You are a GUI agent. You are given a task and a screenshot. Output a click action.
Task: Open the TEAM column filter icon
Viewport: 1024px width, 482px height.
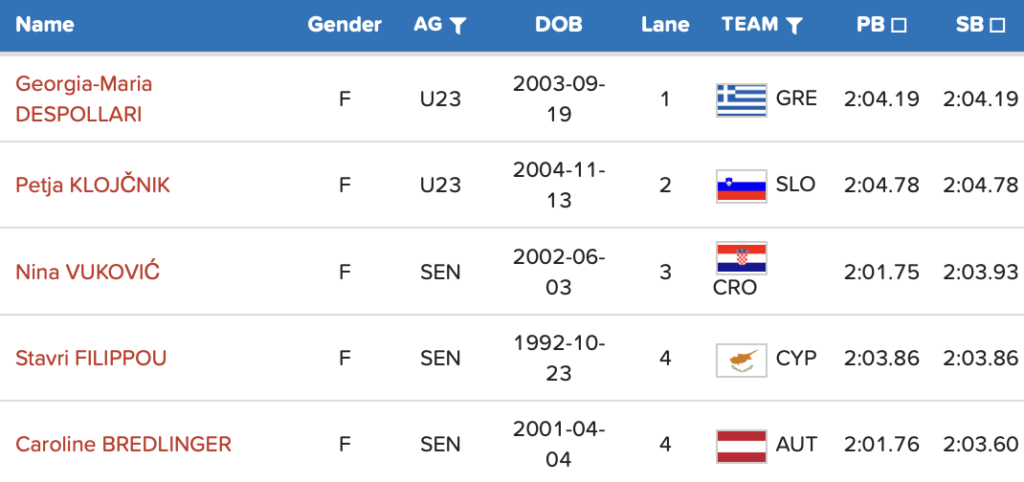(x=794, y=26)
